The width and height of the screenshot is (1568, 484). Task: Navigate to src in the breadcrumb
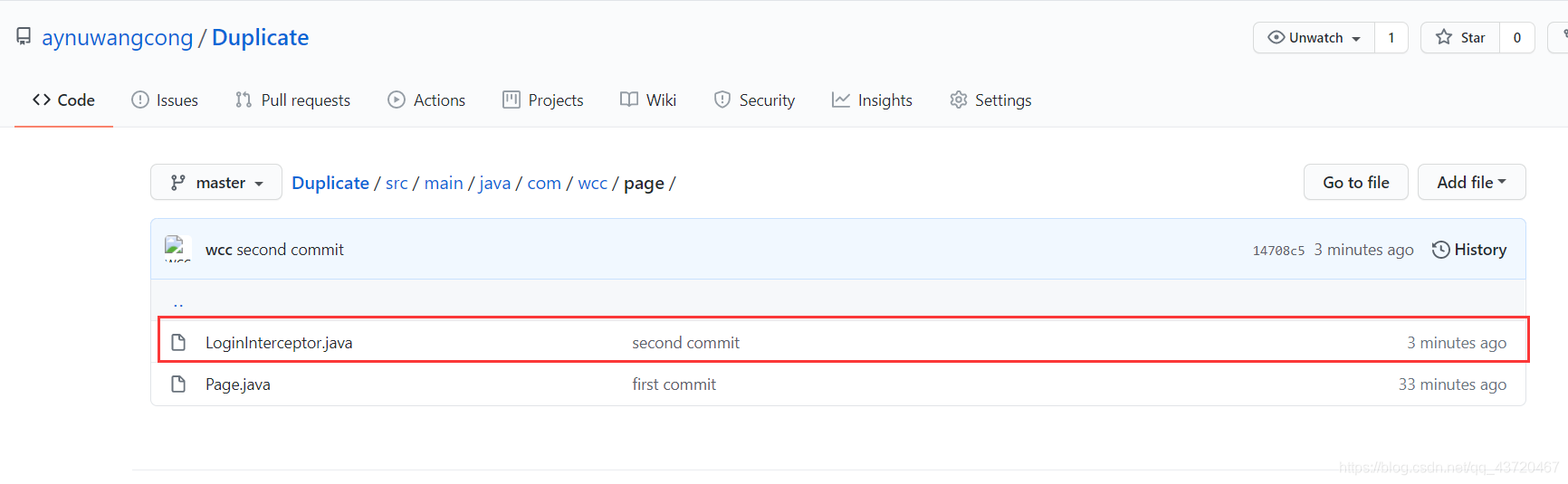click(x=397, y=183)
